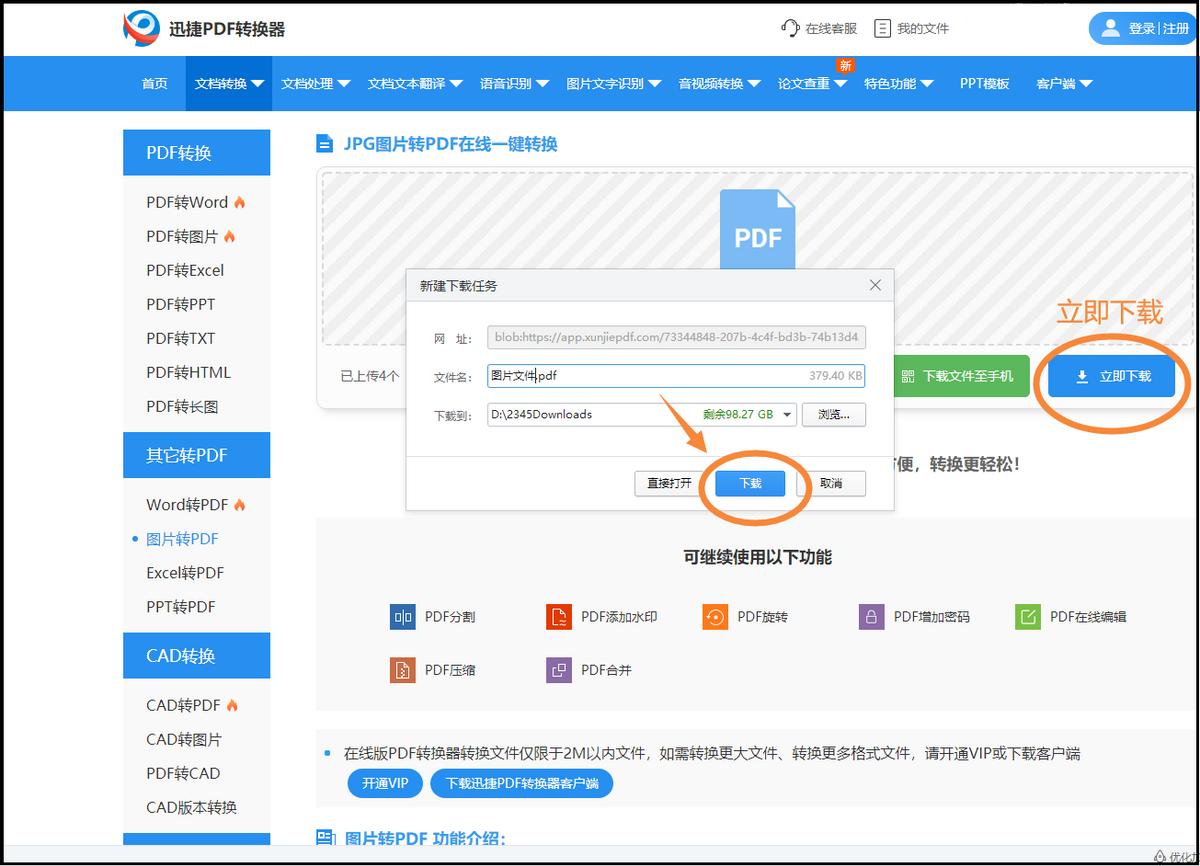Expand the 文档处理 dropdown menu
Screen dimensions: 1200x866
pos(316,84)
